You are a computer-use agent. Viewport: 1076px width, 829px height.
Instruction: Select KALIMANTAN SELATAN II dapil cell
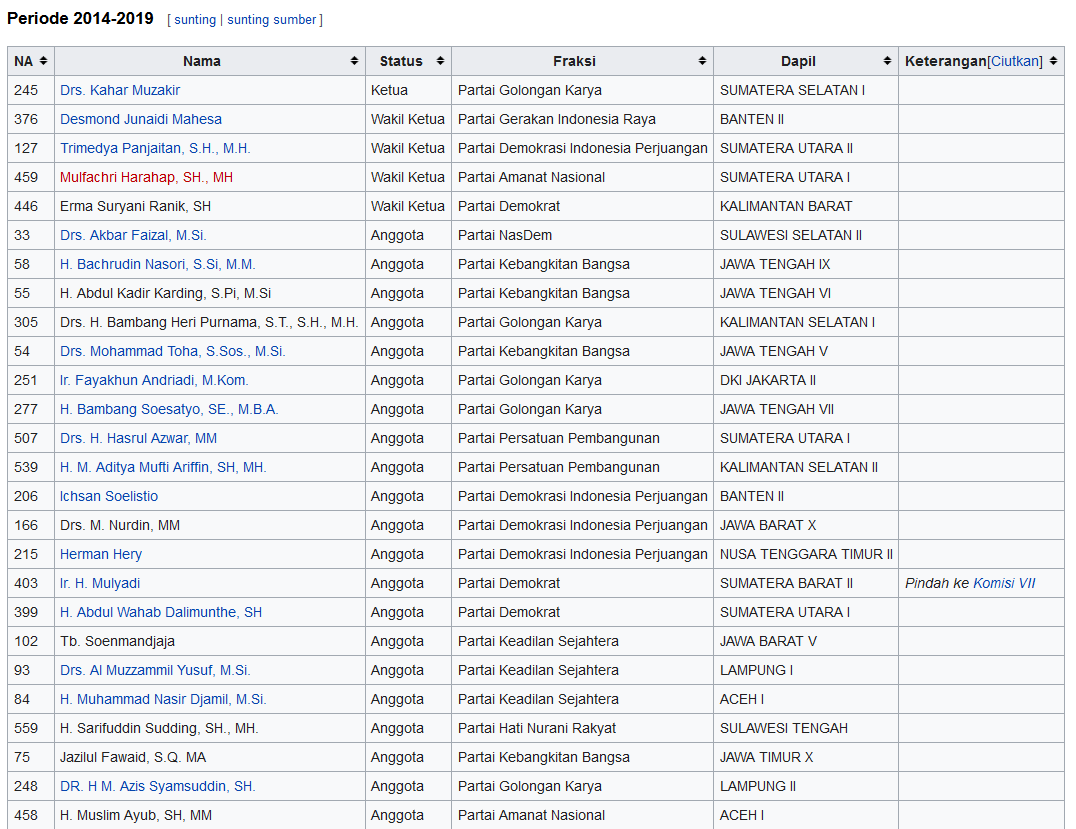point(806,467)
